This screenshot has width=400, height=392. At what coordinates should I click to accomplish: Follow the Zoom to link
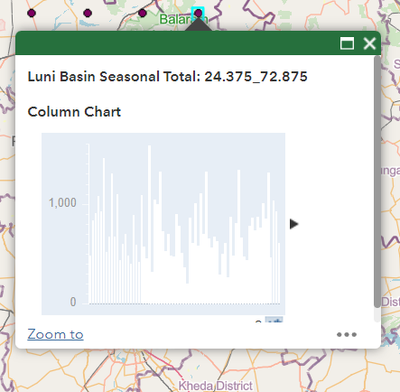point(55,334)
